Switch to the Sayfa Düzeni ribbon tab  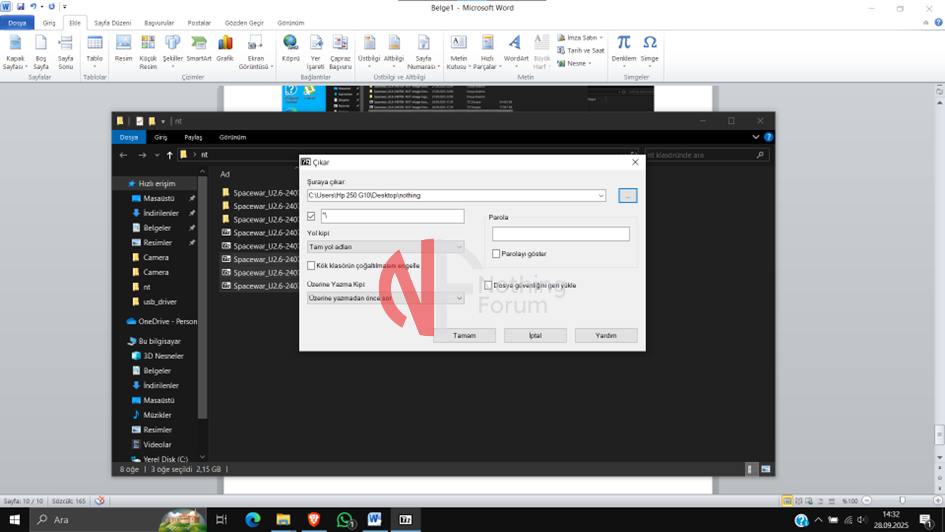tap(112, 22)
